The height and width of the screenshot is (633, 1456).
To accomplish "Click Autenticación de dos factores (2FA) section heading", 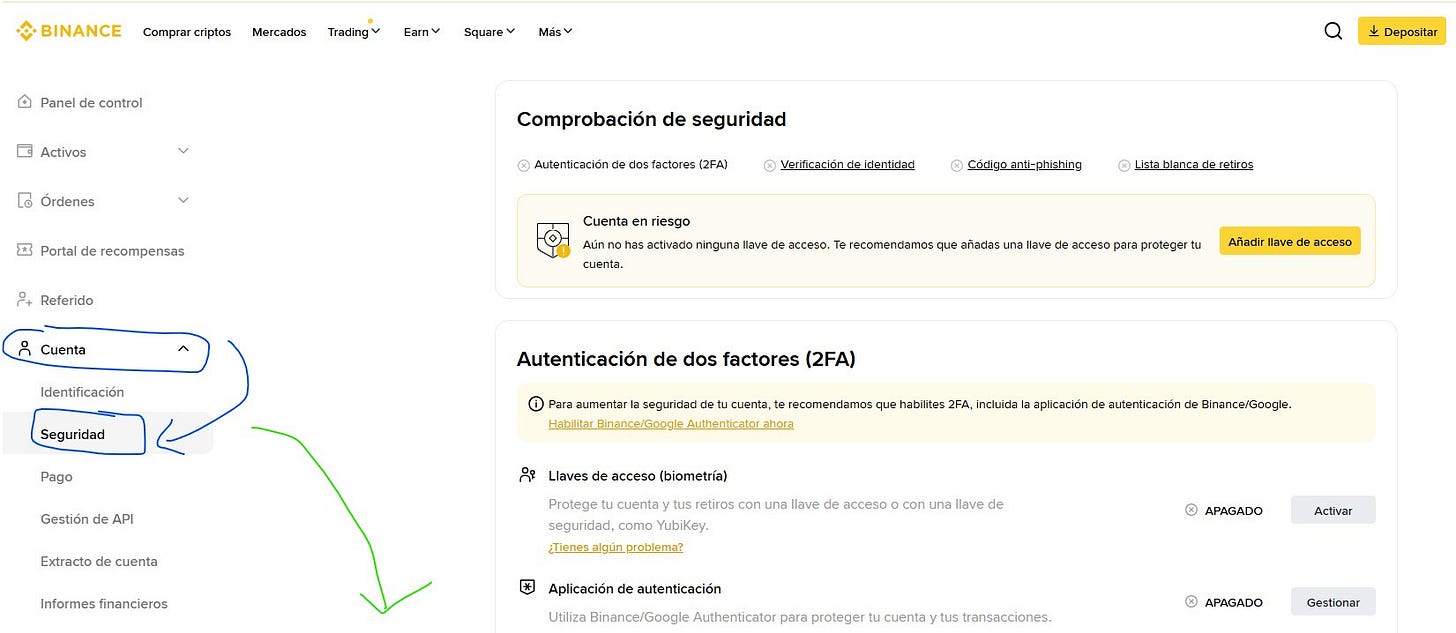I will tap(686, 359).
